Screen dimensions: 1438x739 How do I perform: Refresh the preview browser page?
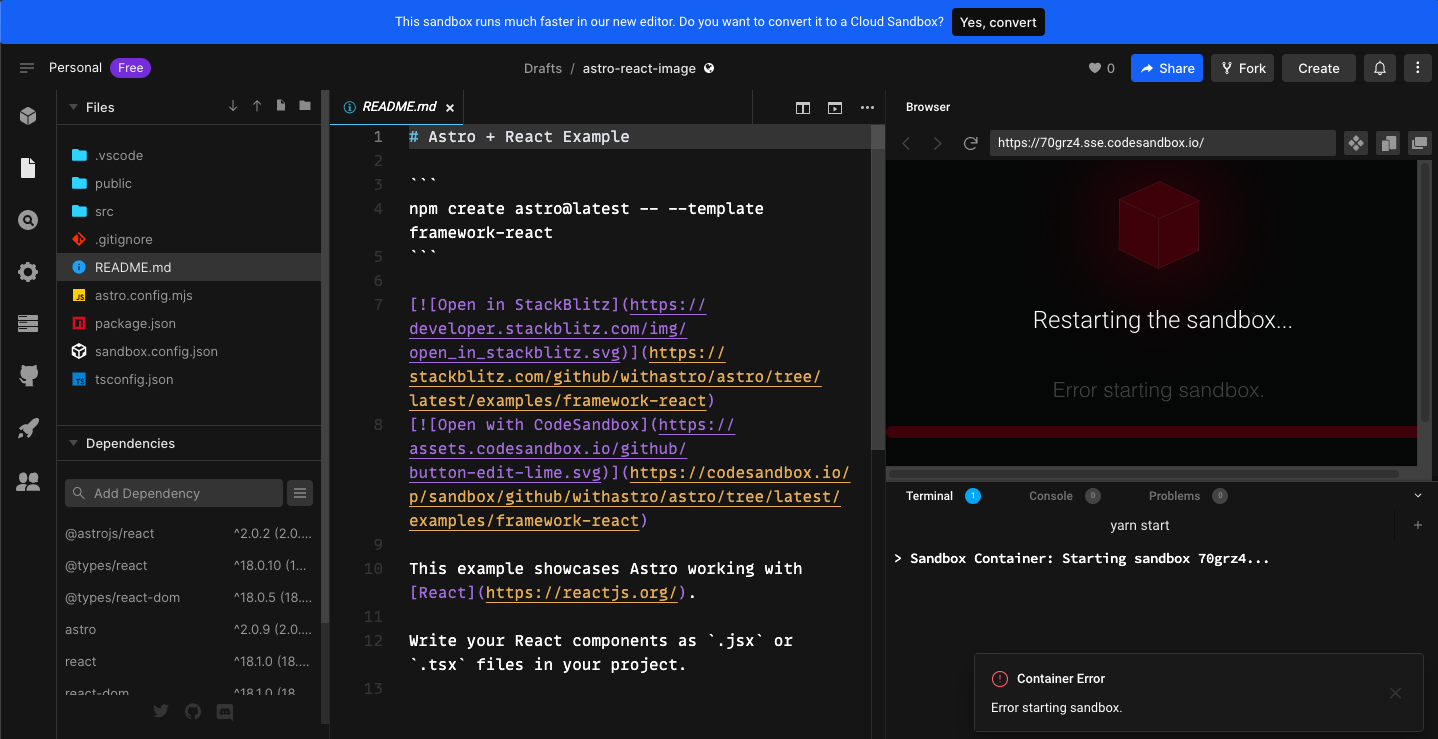click(970, 142)
